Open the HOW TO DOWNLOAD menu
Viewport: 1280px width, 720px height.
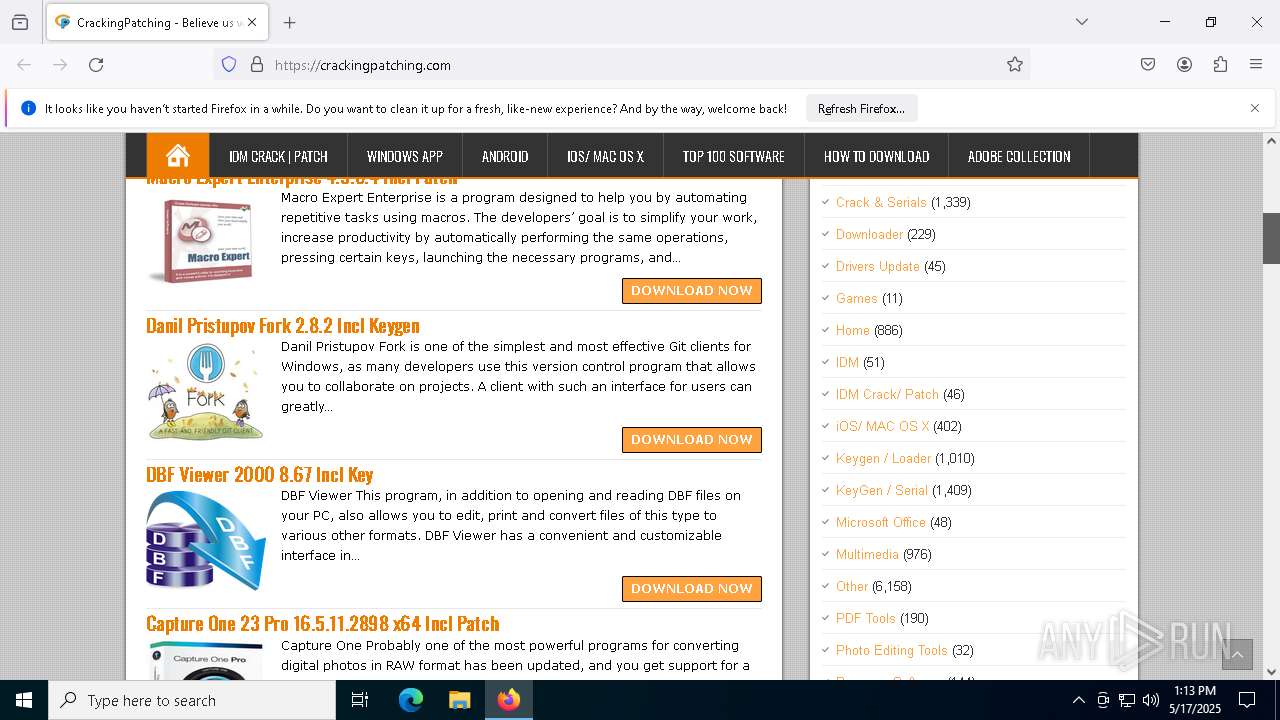click(x=876, y=156)
